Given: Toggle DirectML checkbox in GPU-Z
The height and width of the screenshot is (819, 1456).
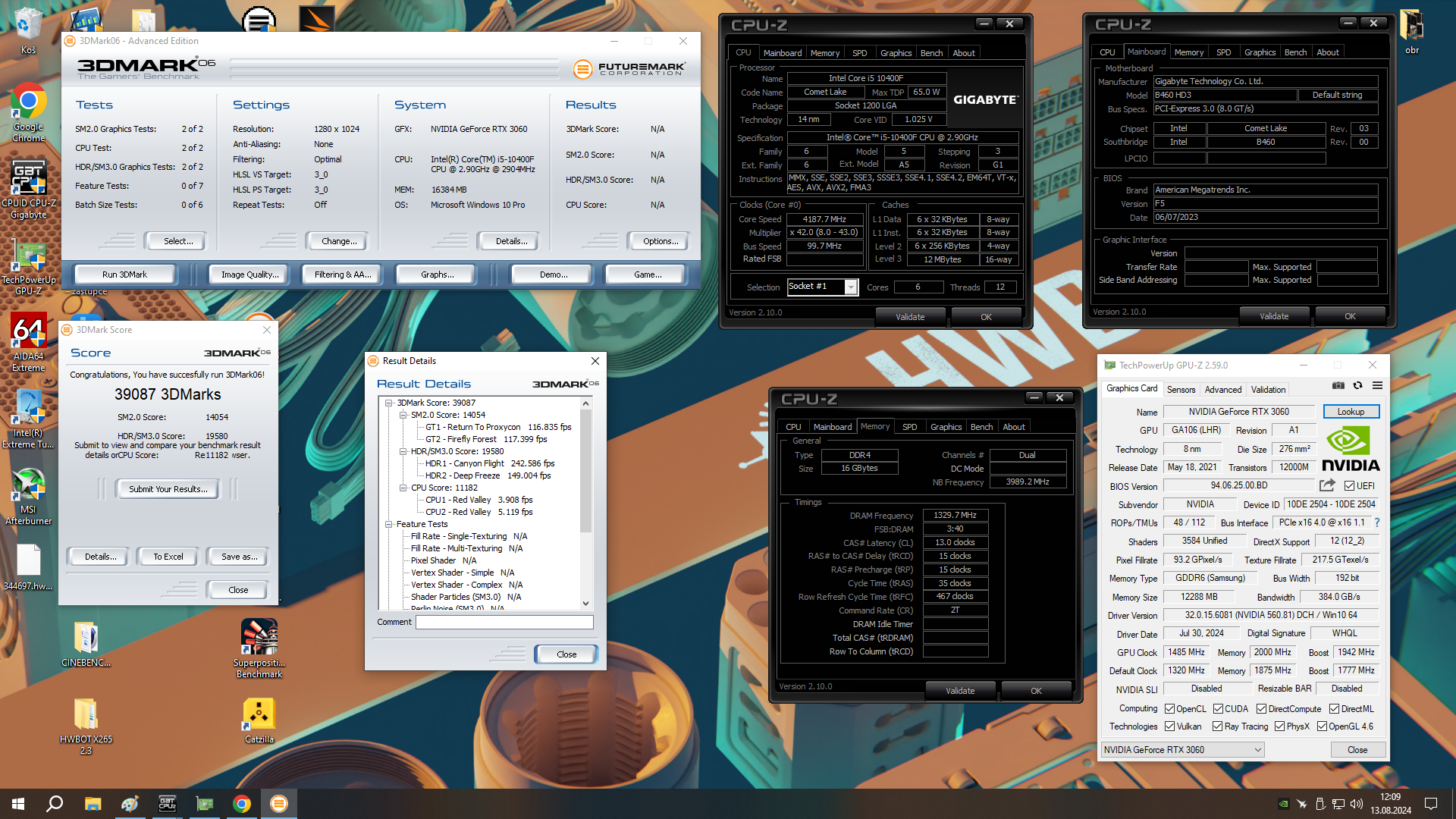Looking at the screenshot, I should coord(1334,709).
